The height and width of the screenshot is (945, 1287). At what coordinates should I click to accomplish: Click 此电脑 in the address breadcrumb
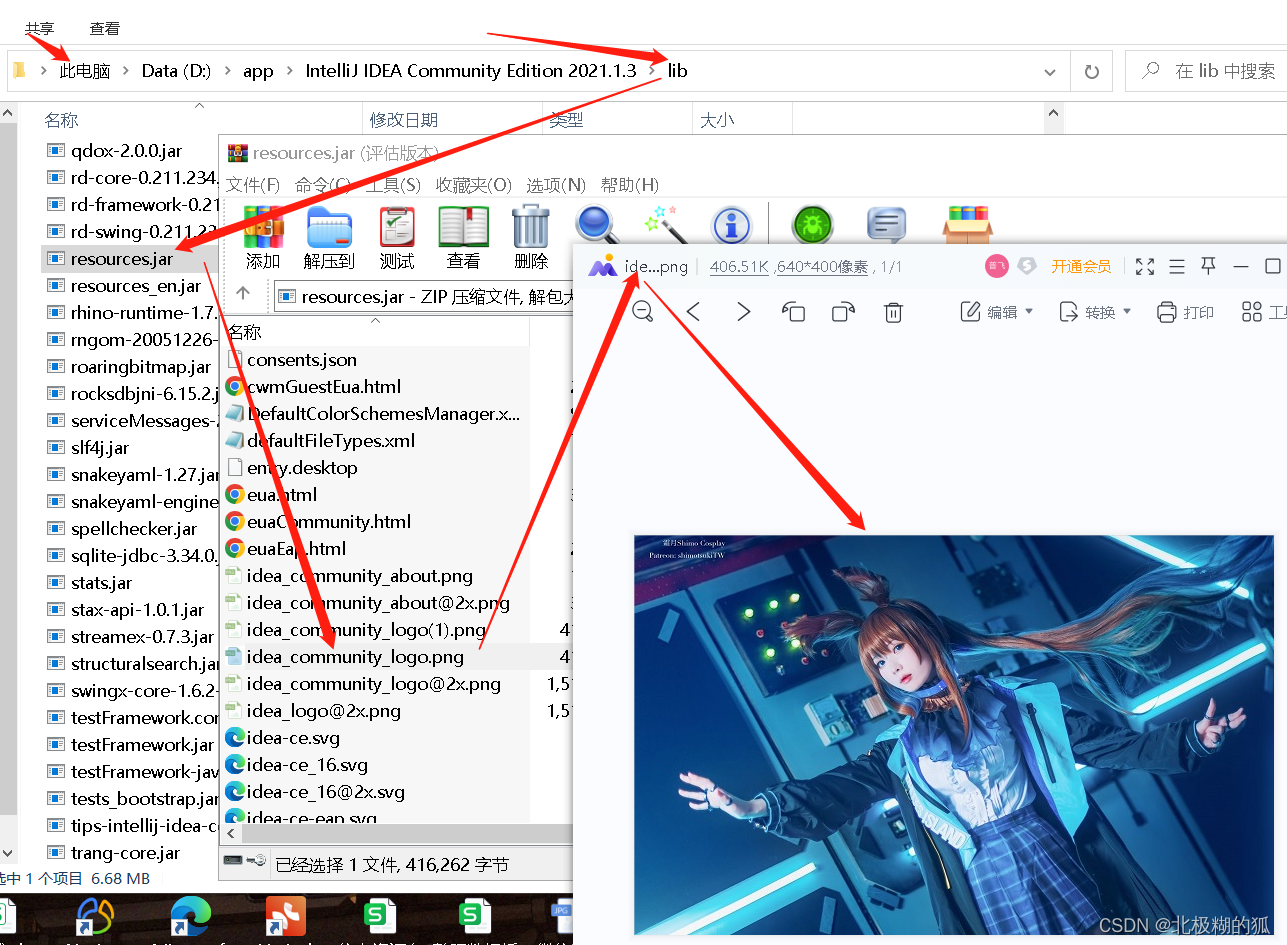pos(85,71)
